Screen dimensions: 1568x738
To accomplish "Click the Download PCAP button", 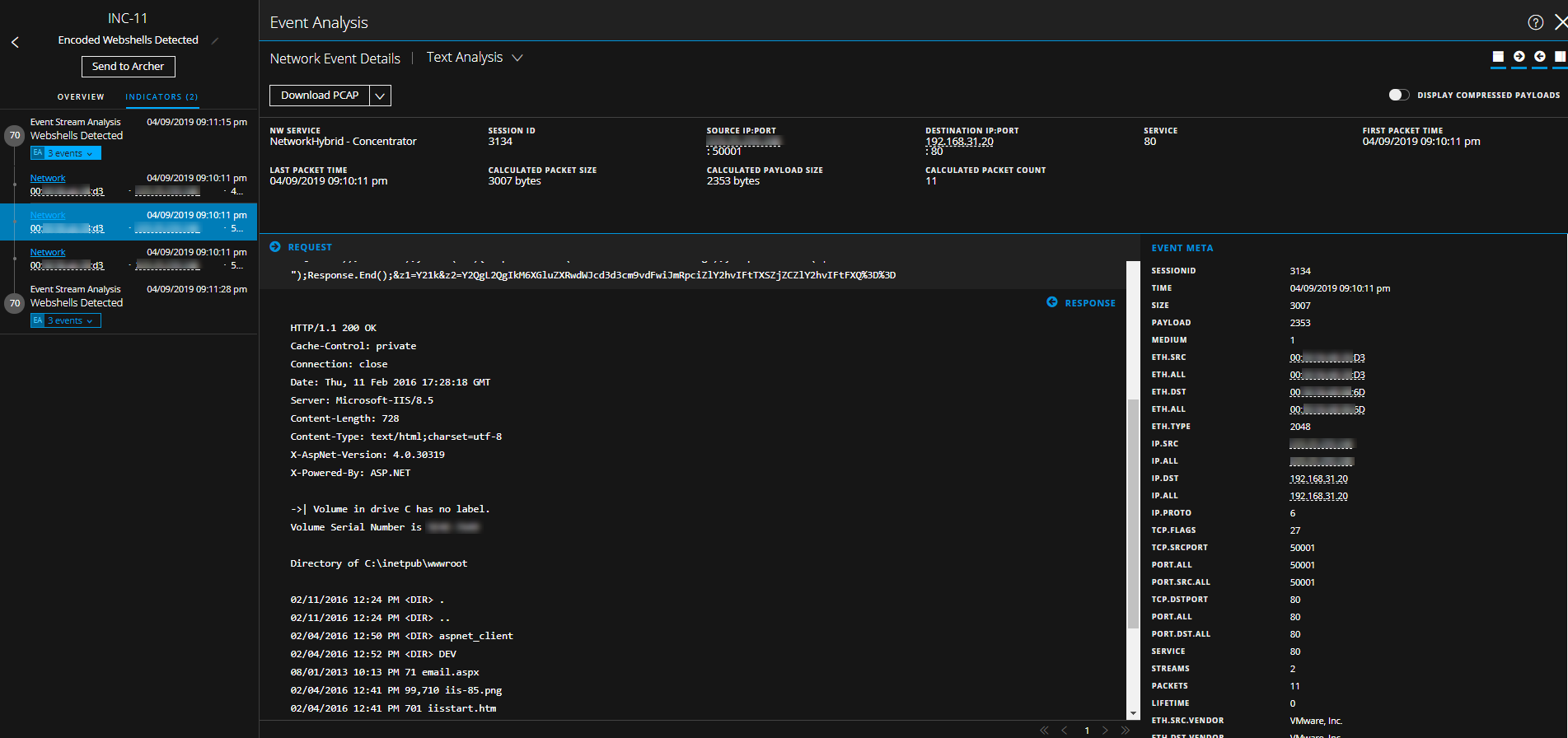I will 320,96.
